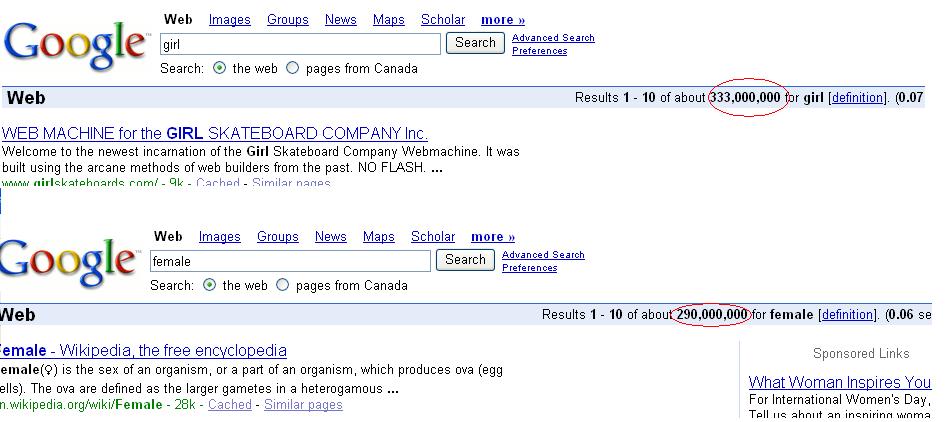Select "pages from Canada" for girl search

(293, 69)
